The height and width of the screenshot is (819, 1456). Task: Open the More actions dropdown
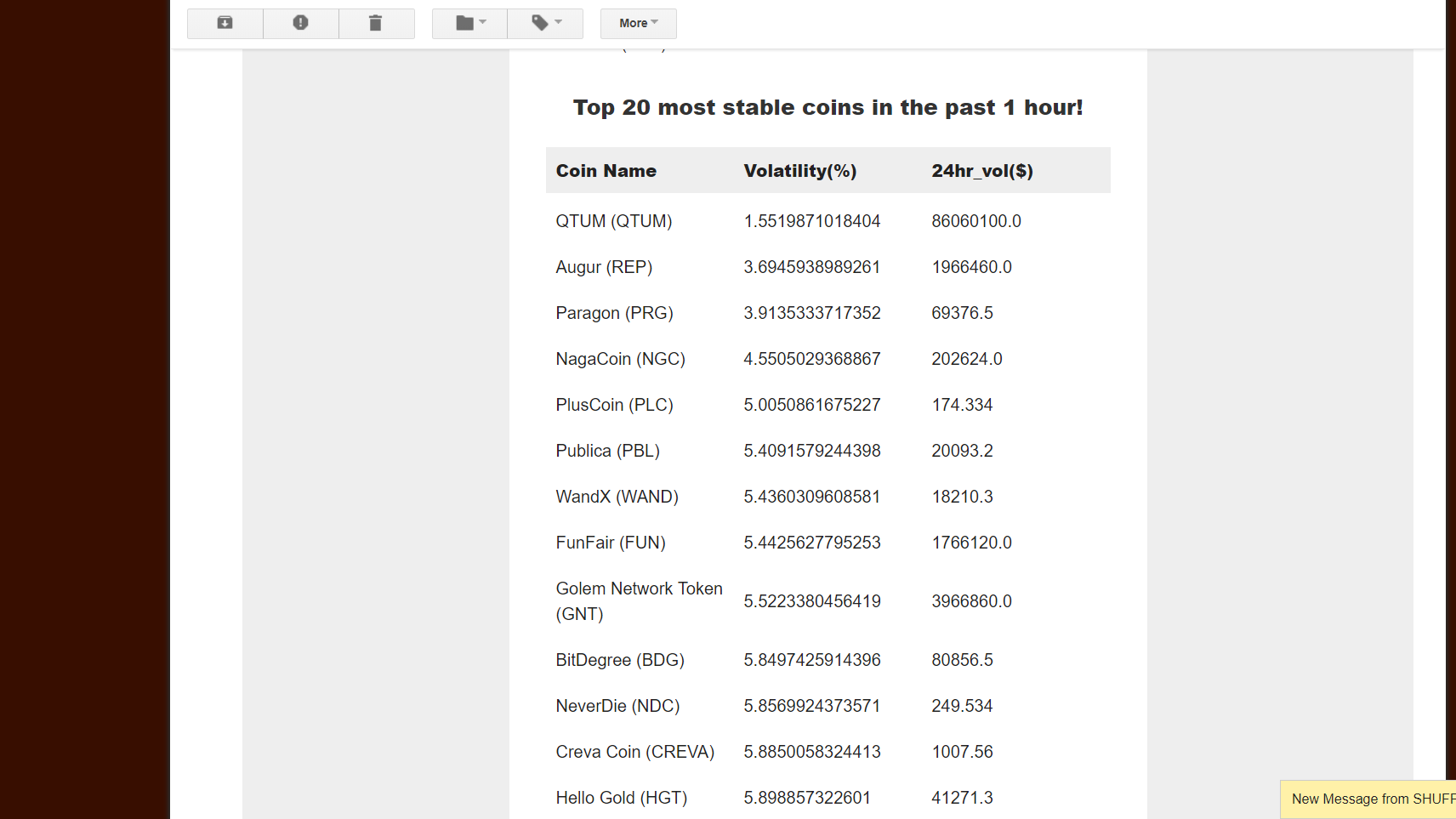[639, 23]
